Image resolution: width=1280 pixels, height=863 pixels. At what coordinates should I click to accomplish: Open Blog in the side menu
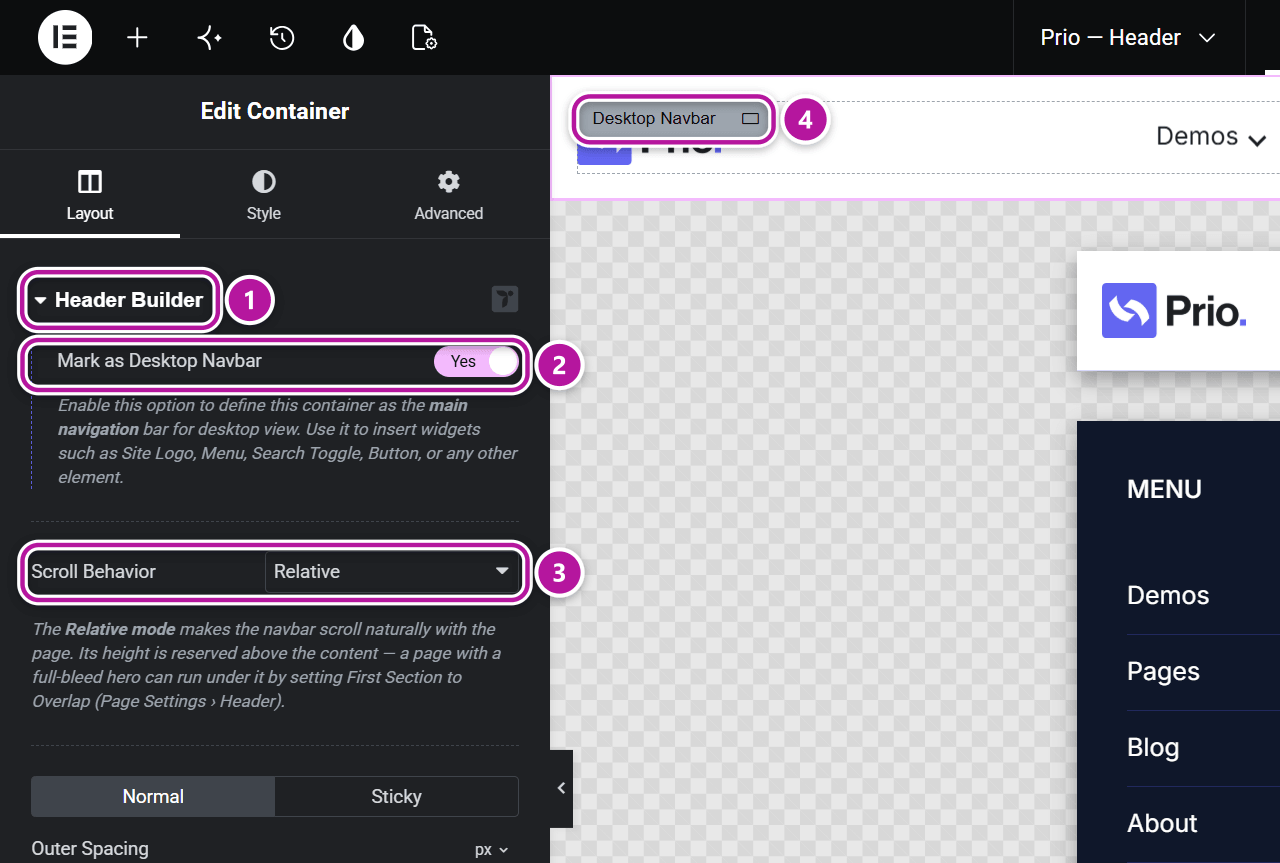point(1153,747)
